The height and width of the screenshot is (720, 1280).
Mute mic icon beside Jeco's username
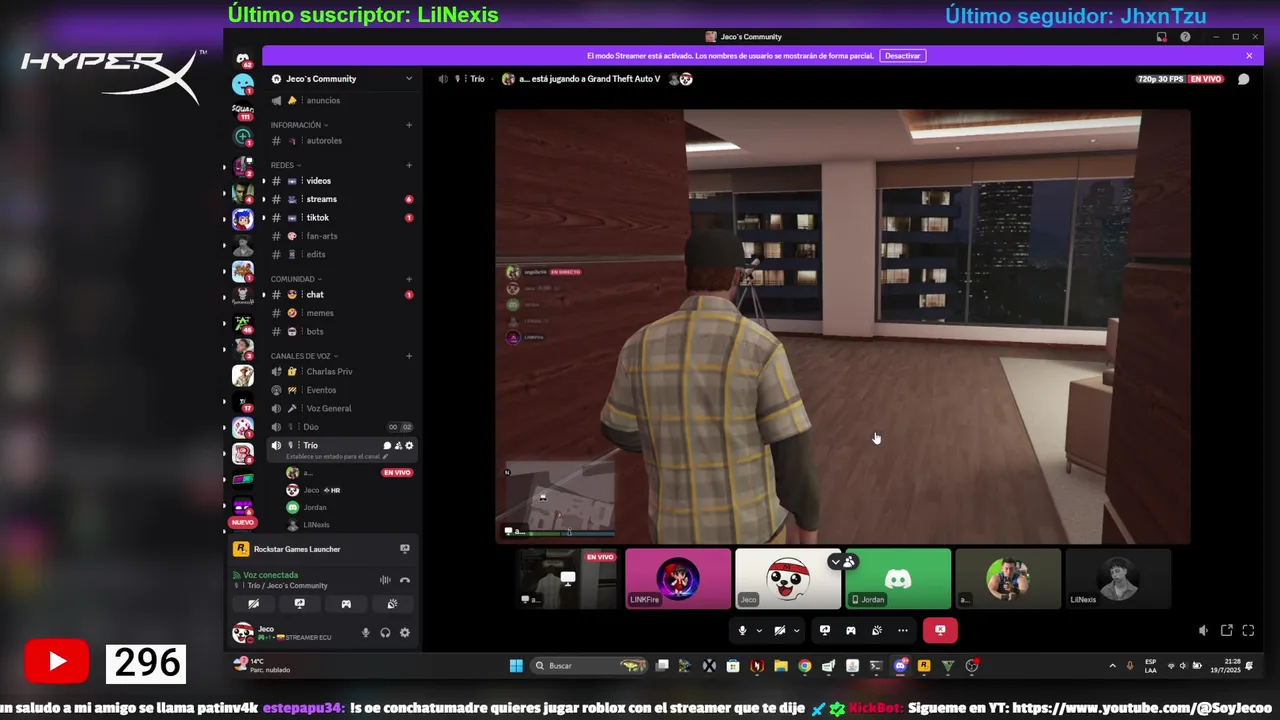click(365, 633)
